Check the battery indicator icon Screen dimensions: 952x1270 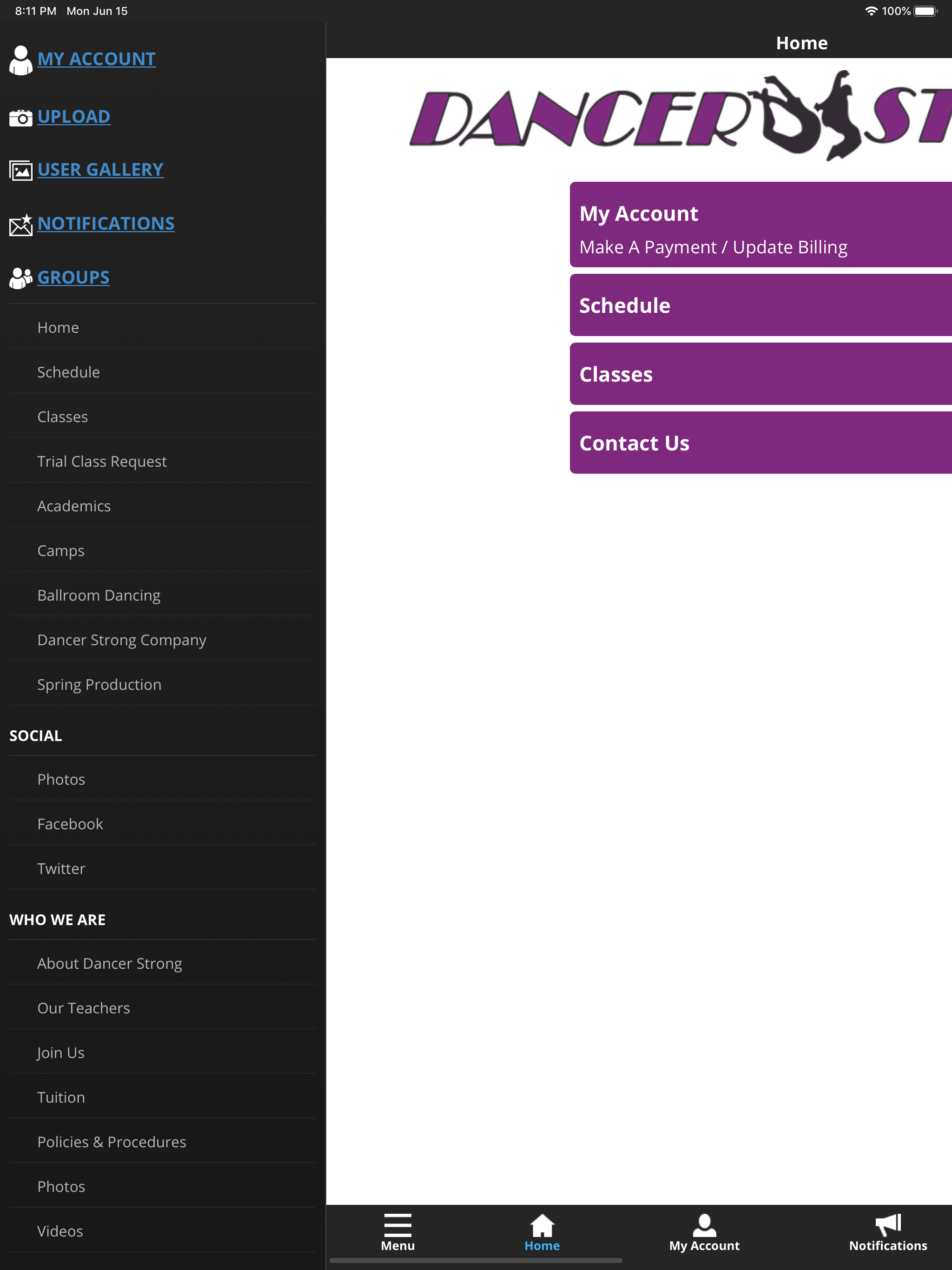coord(926,11)
